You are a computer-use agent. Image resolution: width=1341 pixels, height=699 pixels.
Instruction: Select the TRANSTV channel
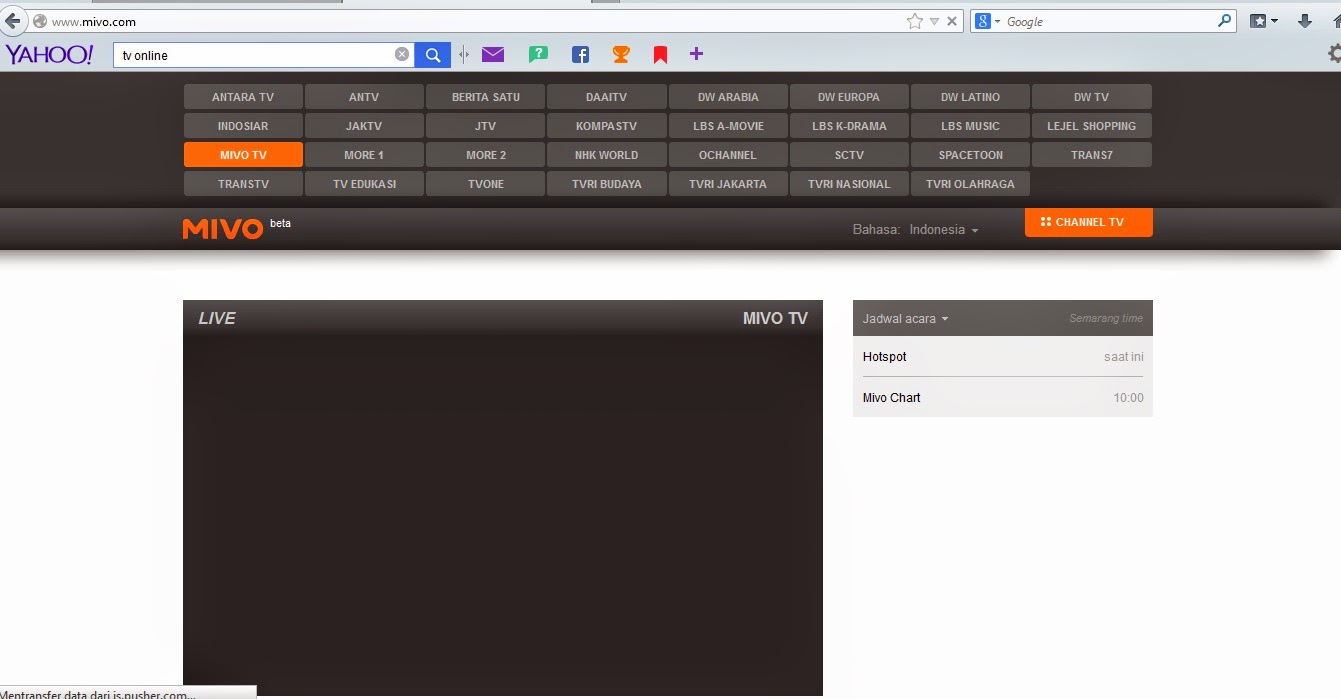243,184
